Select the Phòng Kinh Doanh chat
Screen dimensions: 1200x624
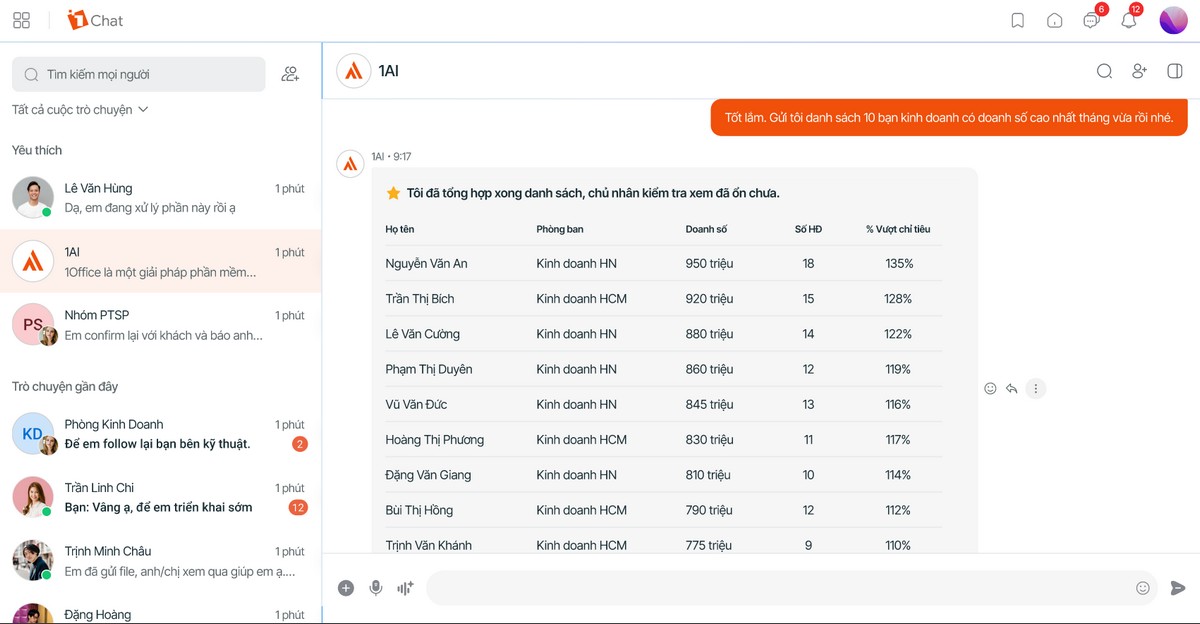click(160, 434)
